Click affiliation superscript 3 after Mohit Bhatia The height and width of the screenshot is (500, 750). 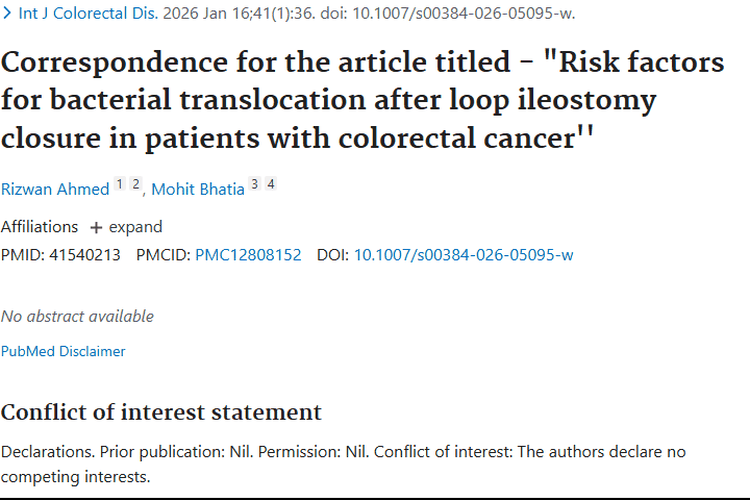pos(255,185)
